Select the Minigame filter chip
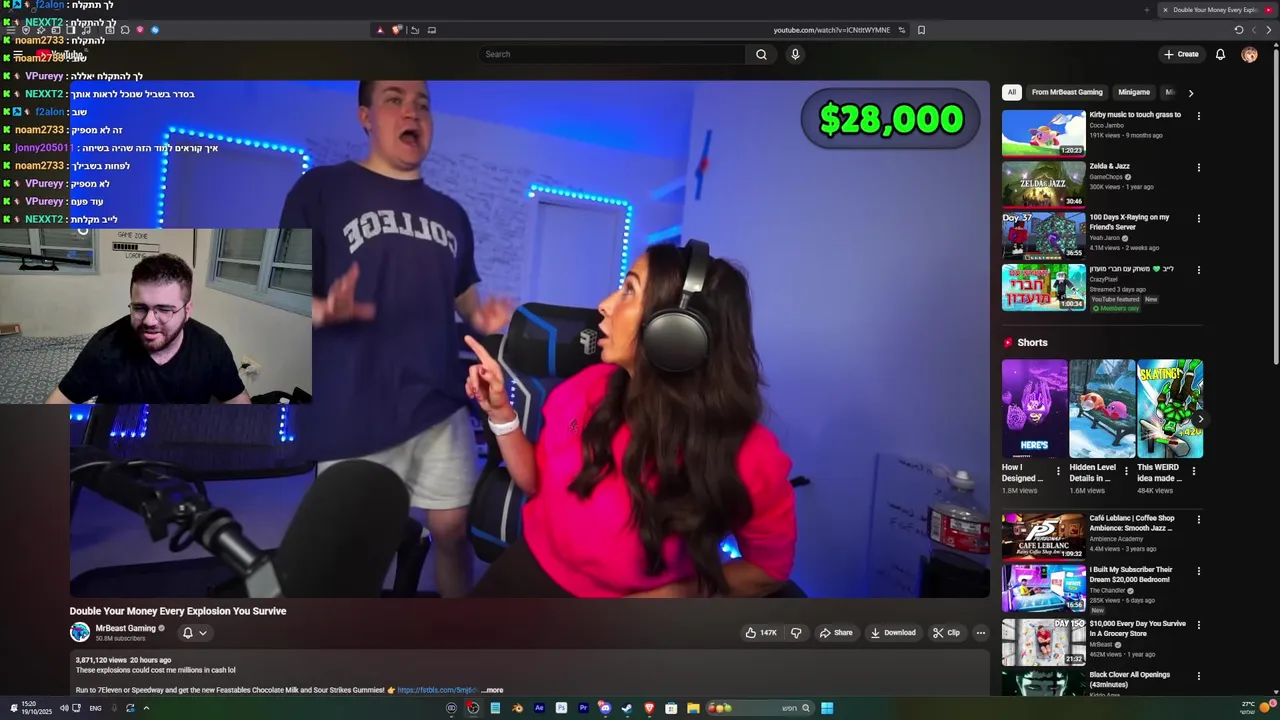Screen dimensions: 1280x720 tap(1134, 92)
